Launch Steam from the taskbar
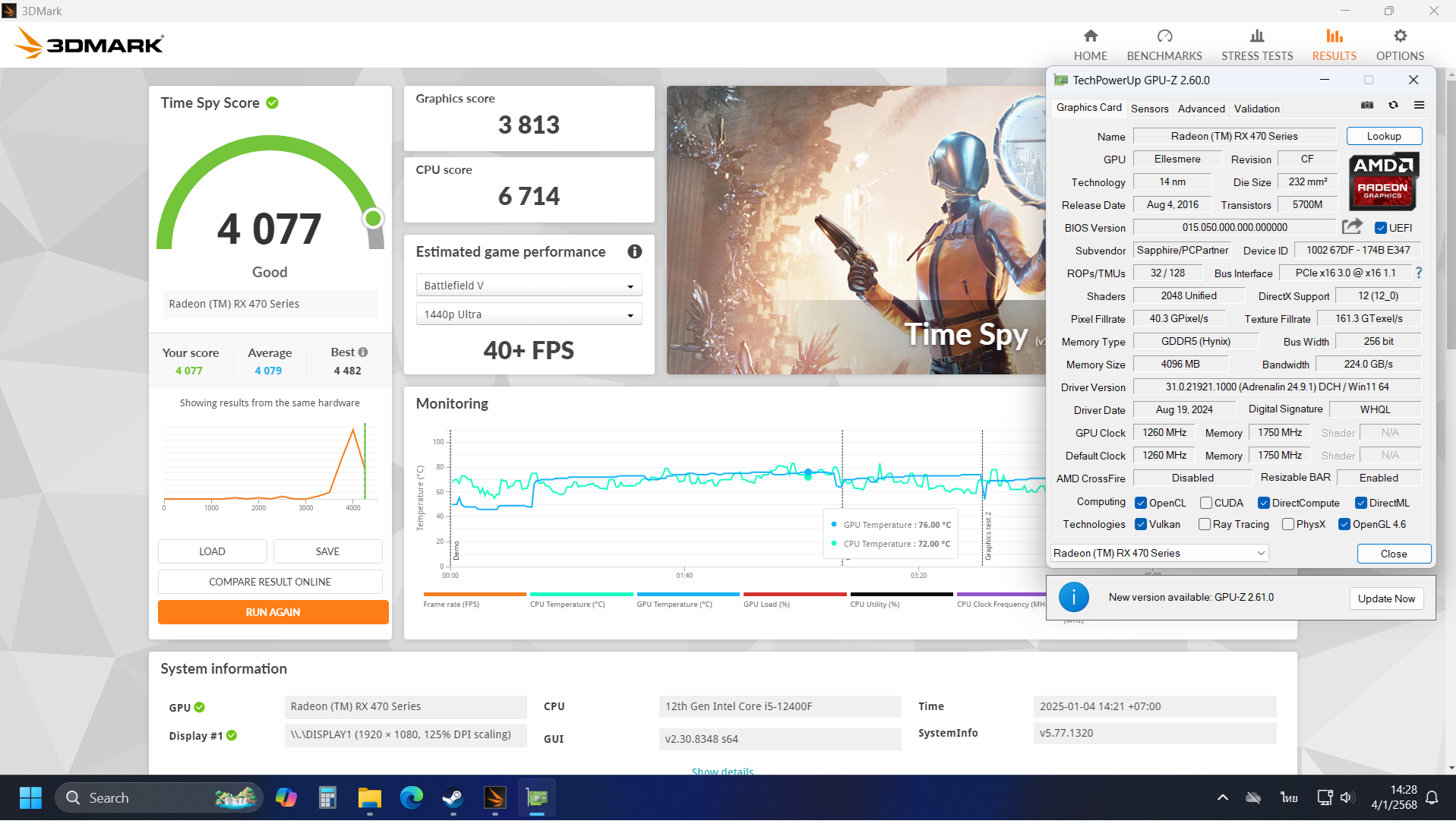 [x=453, y=798]
